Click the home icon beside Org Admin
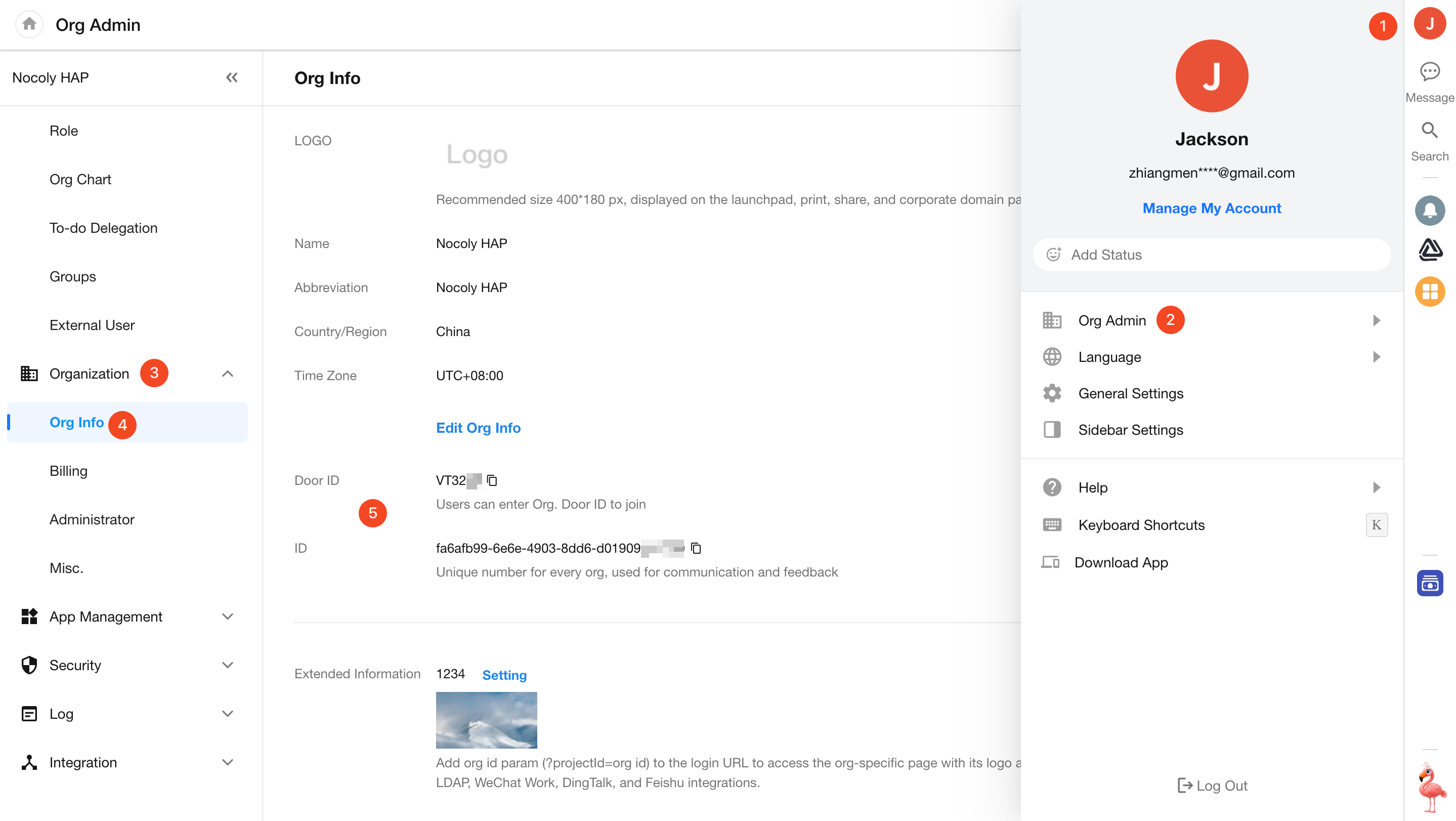 [x=29, y=24]
